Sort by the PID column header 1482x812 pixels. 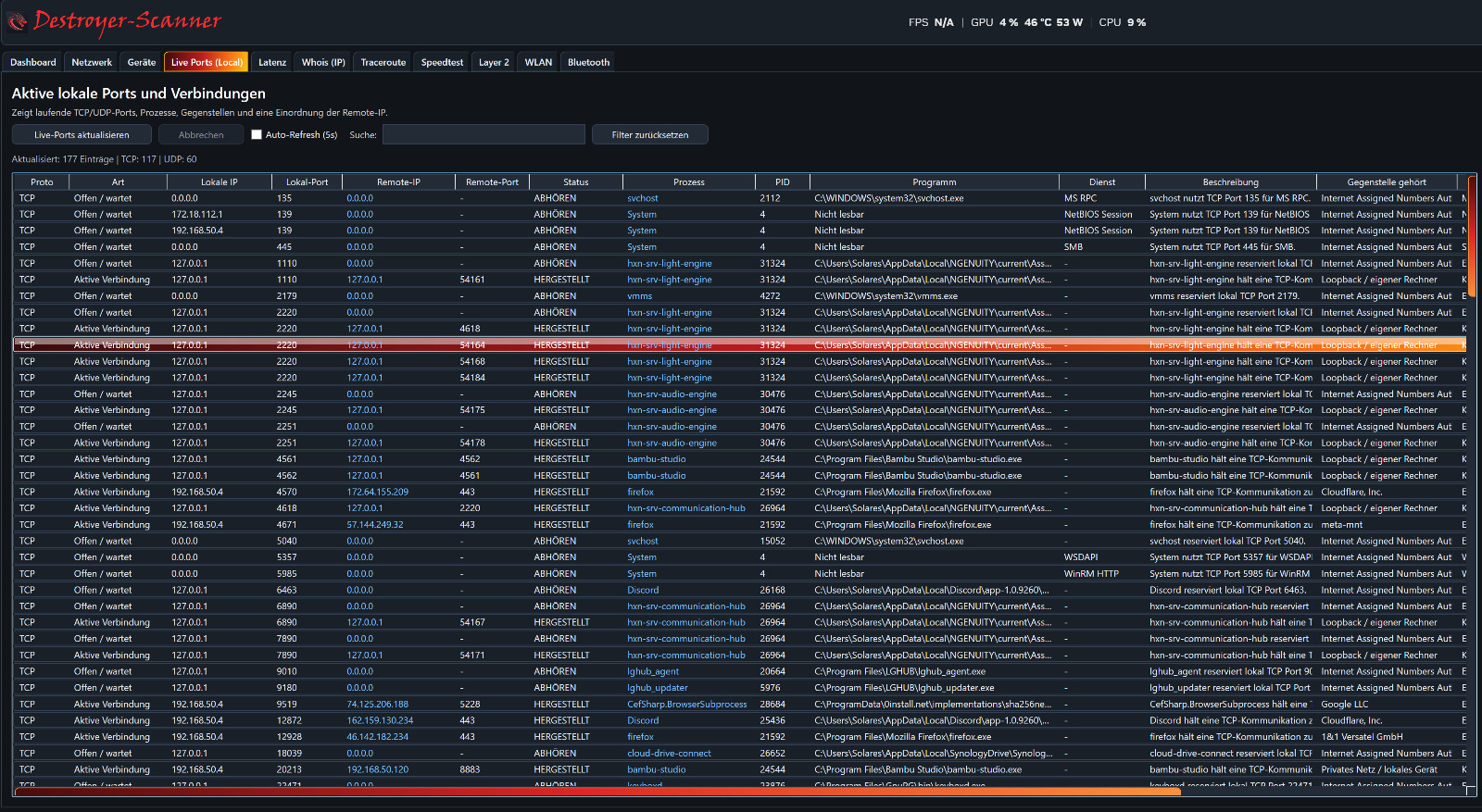783,182
